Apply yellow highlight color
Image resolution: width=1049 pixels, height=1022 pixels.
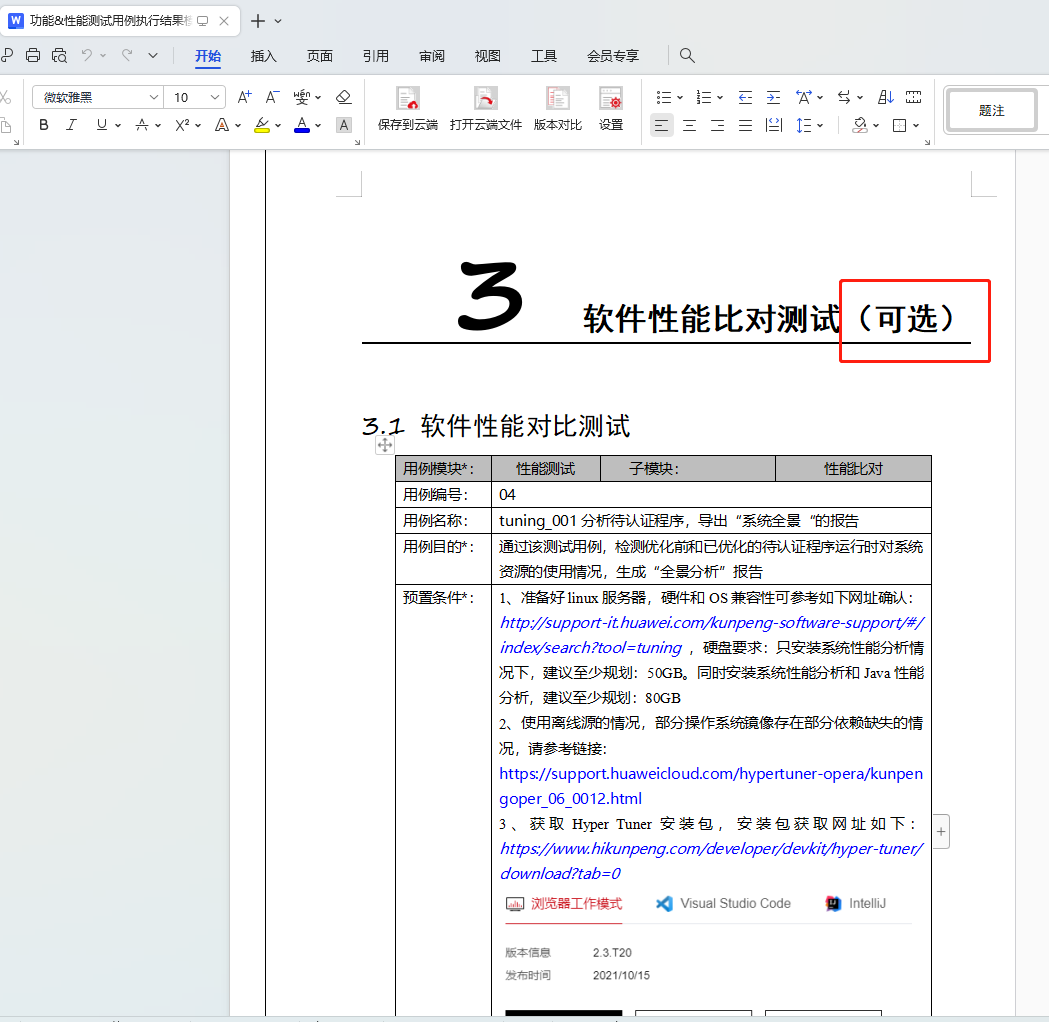[262, 125]
